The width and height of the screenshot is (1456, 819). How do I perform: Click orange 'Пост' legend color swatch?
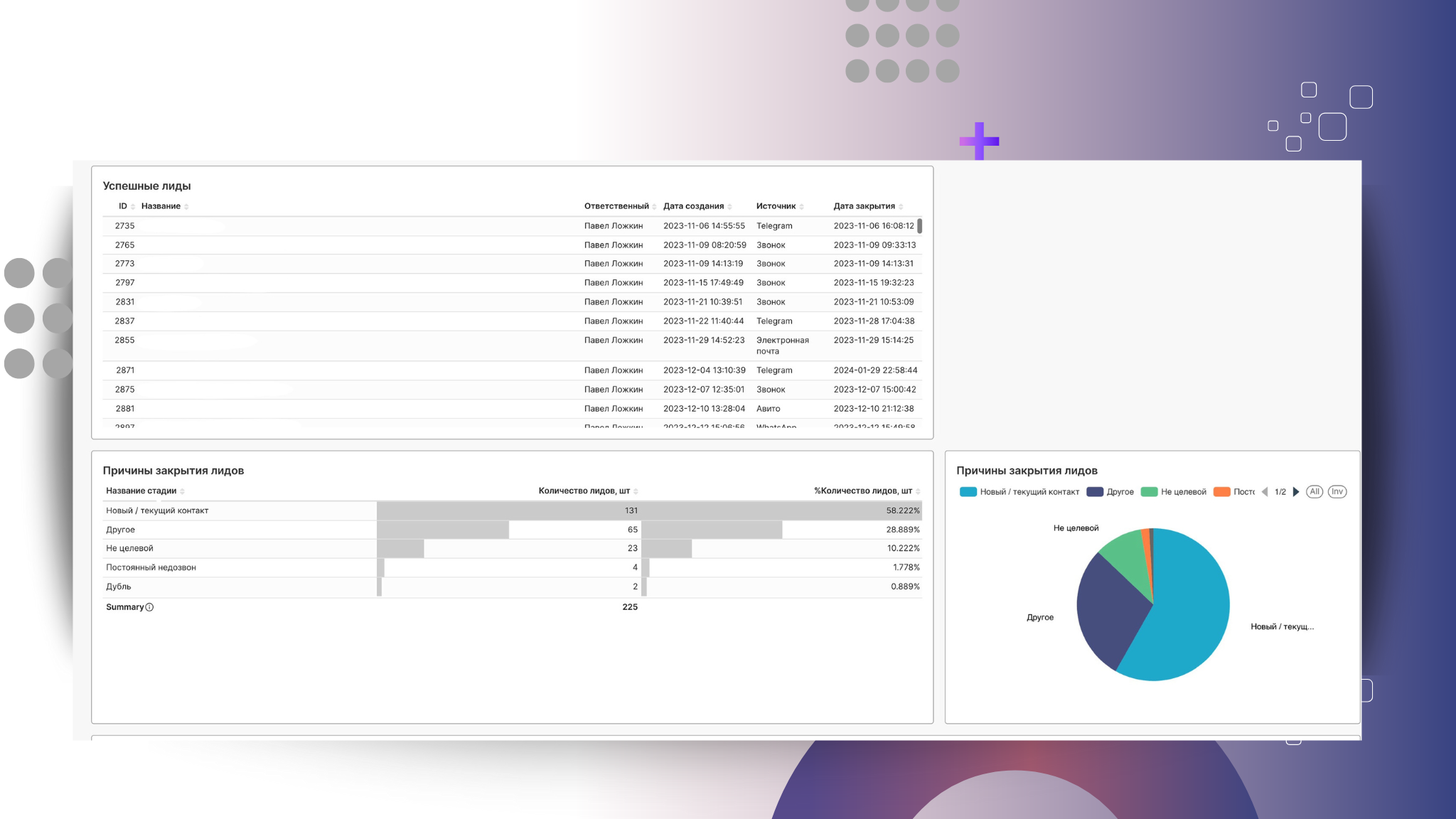point(1221,492)
